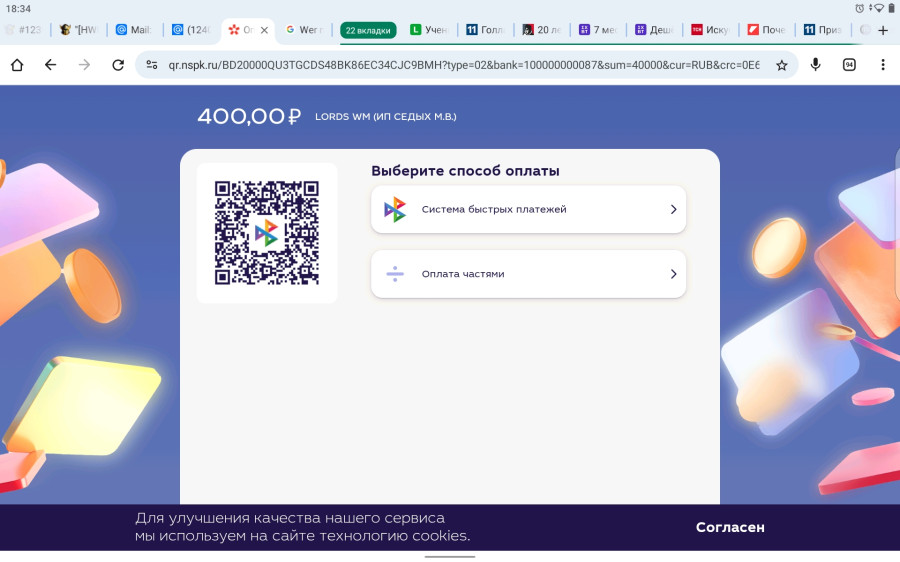Open site settings icon in address bar
This screenshot has height=562, width=900.
[152, 65]
